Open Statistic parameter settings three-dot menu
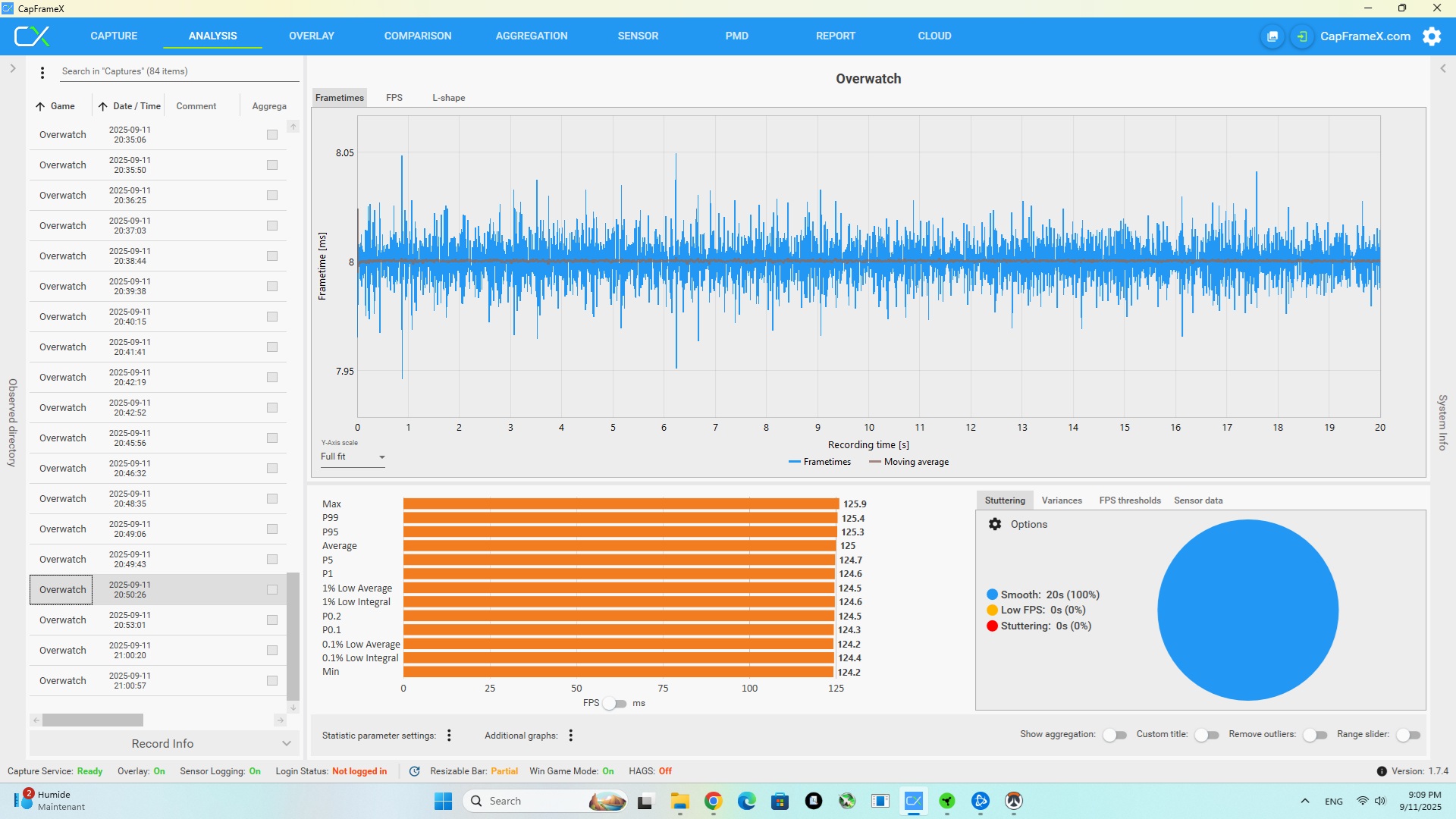The height and width of the screenshot is (819, 1456). click(449, 736)
